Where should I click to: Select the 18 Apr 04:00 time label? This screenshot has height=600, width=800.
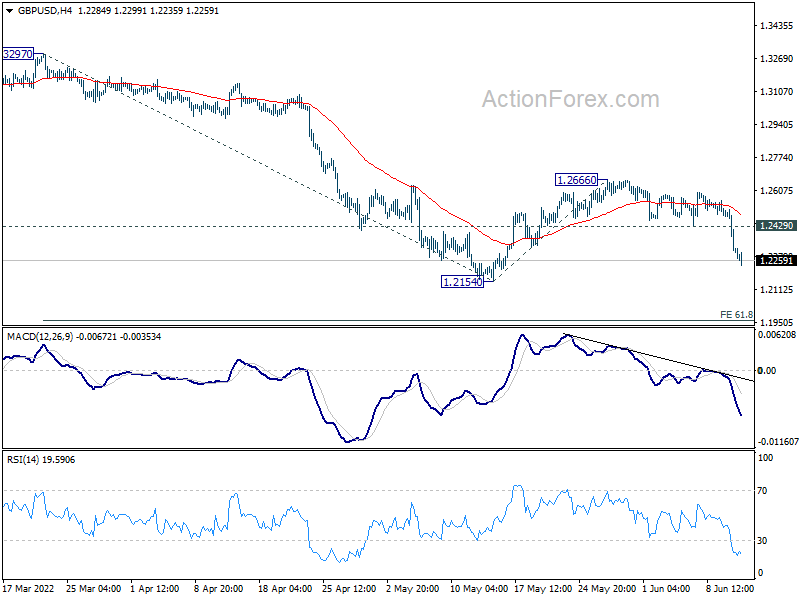click(285, 589)
